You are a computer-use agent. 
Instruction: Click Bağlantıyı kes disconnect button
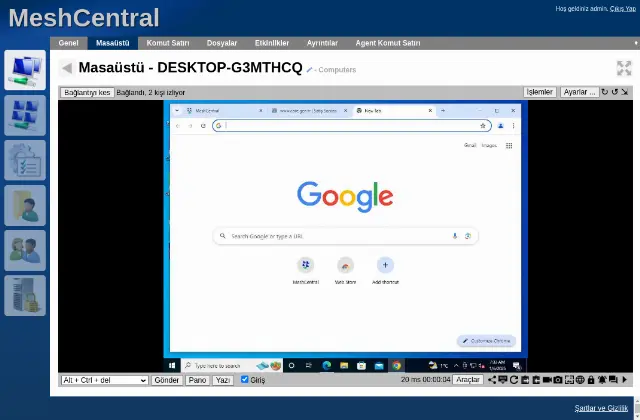(x=87, y=93)
